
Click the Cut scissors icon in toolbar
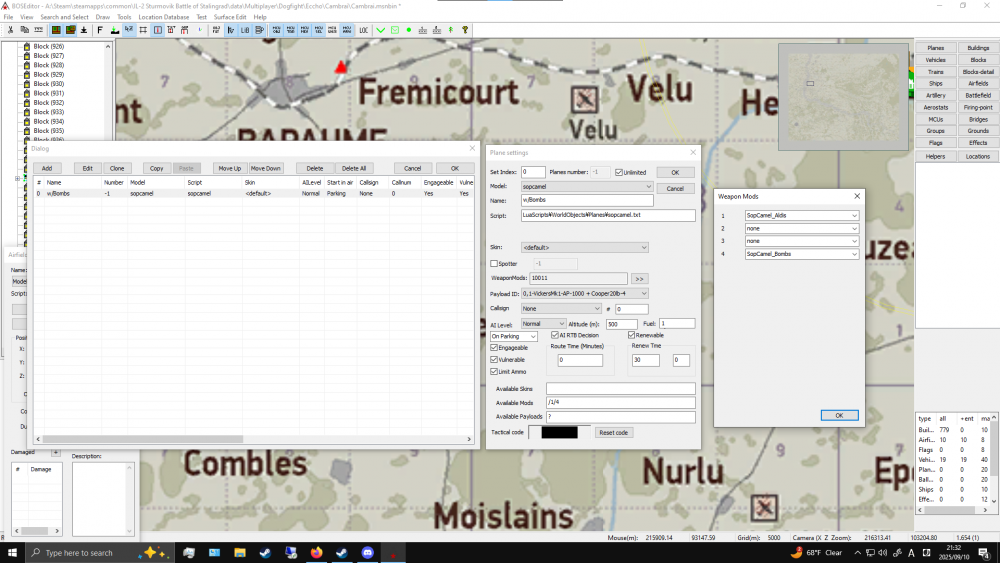click(x=10, y=30)
